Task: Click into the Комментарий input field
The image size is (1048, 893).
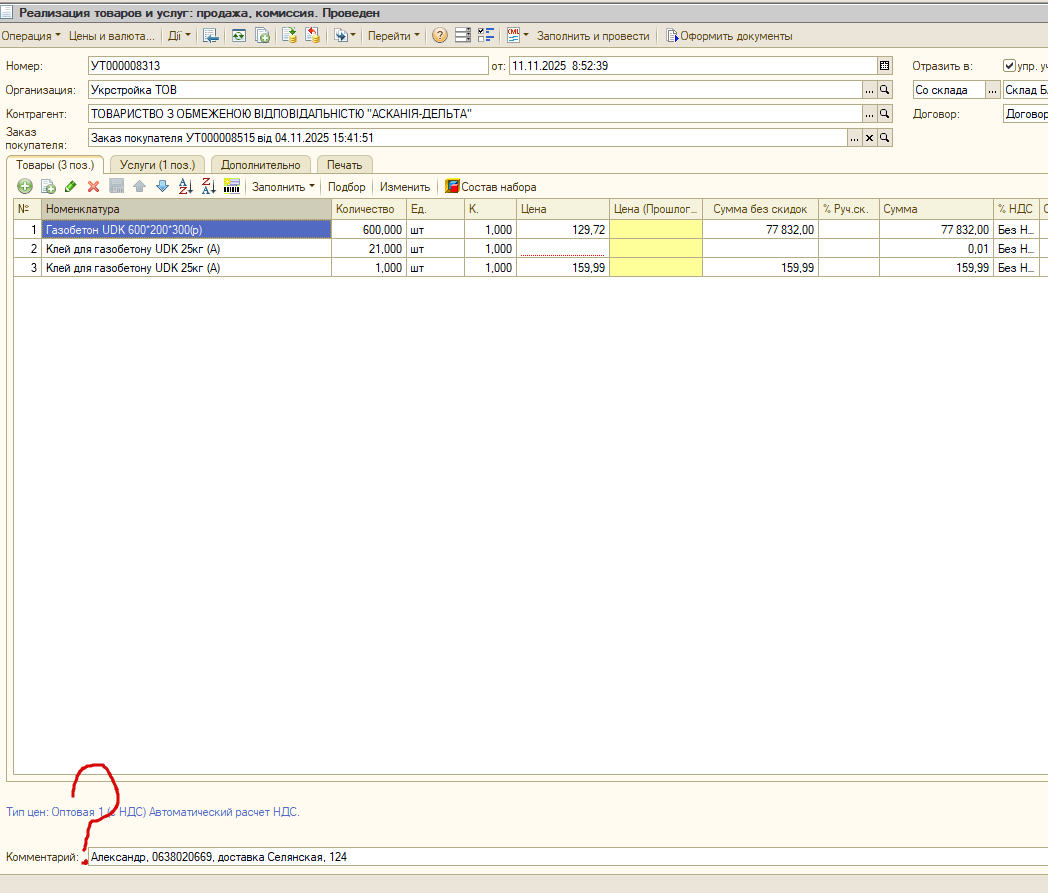Action: click(568, 857)
